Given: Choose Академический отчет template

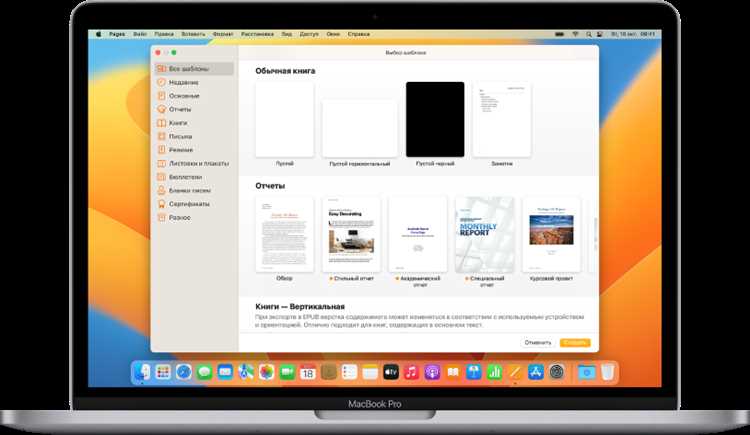Looking at the screenshot, I should 418,234.
